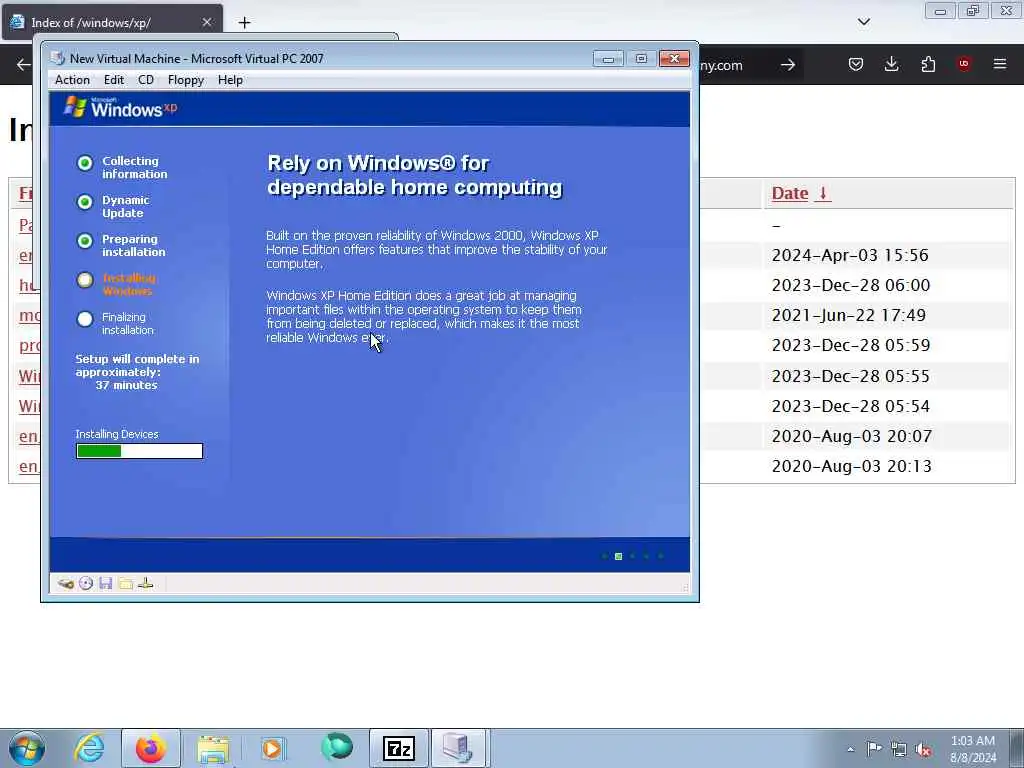This screenshot has width=1024, height=768.
Task: Open a new Firefox tab
Action: coord(244,23)
